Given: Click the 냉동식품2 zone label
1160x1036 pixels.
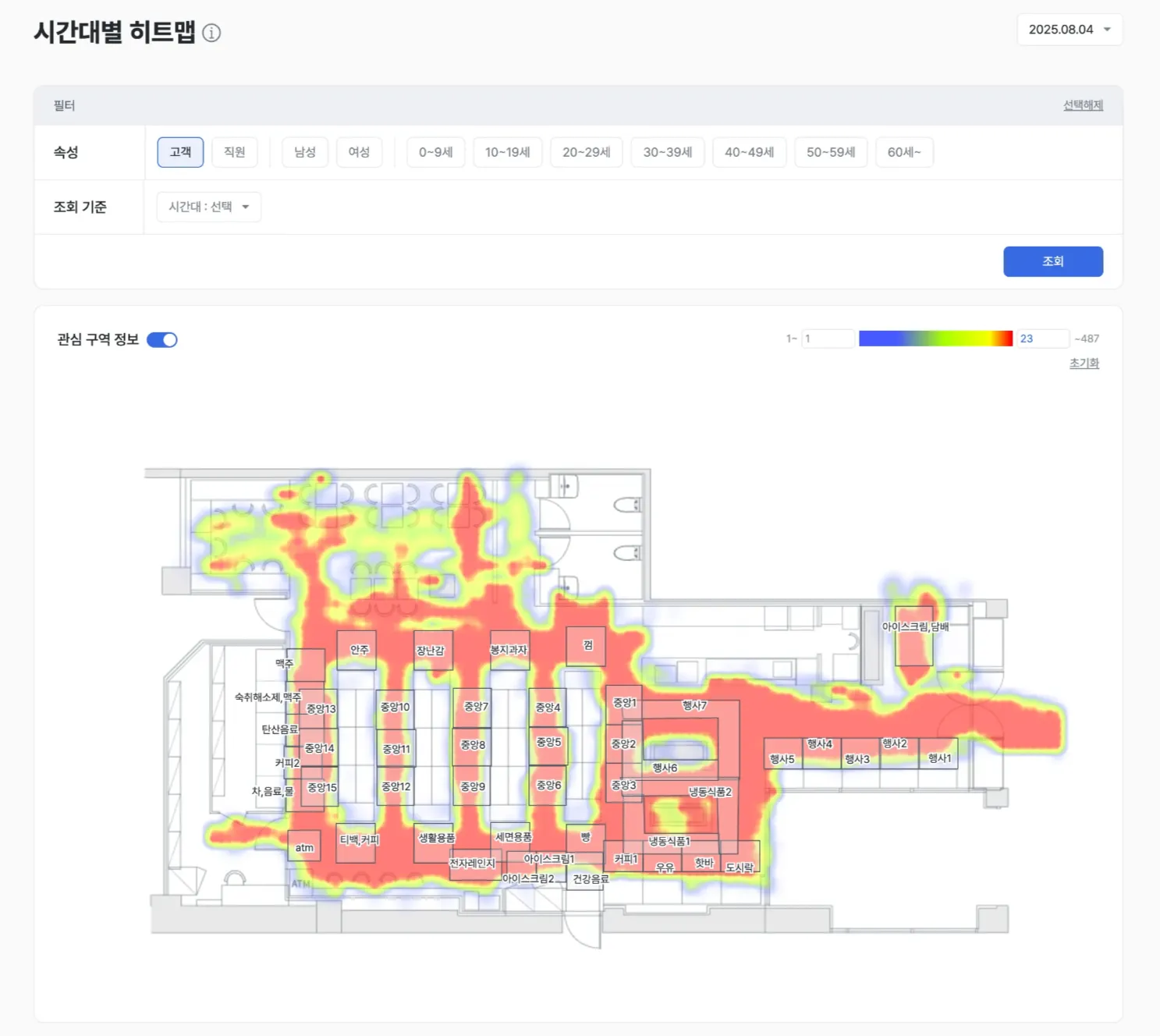Looking at the screenshot, I should (710, 792).
